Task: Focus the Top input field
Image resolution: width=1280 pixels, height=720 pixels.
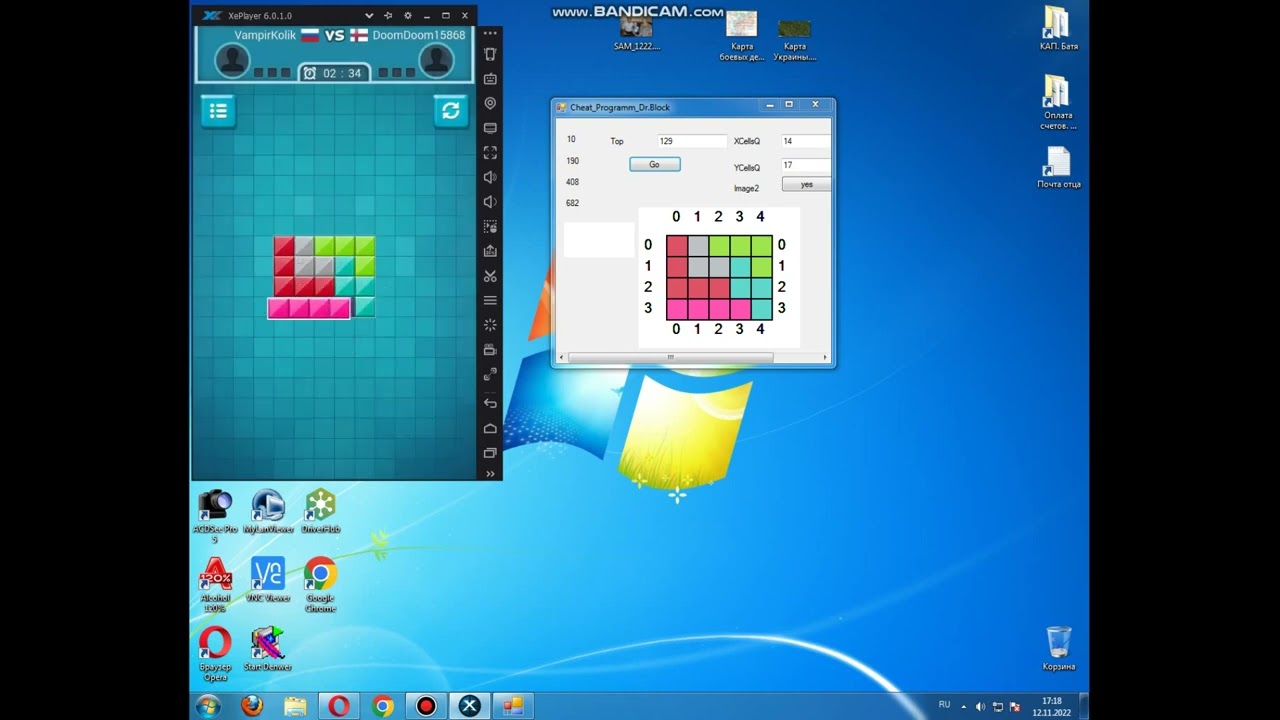Action: (692, 141)
